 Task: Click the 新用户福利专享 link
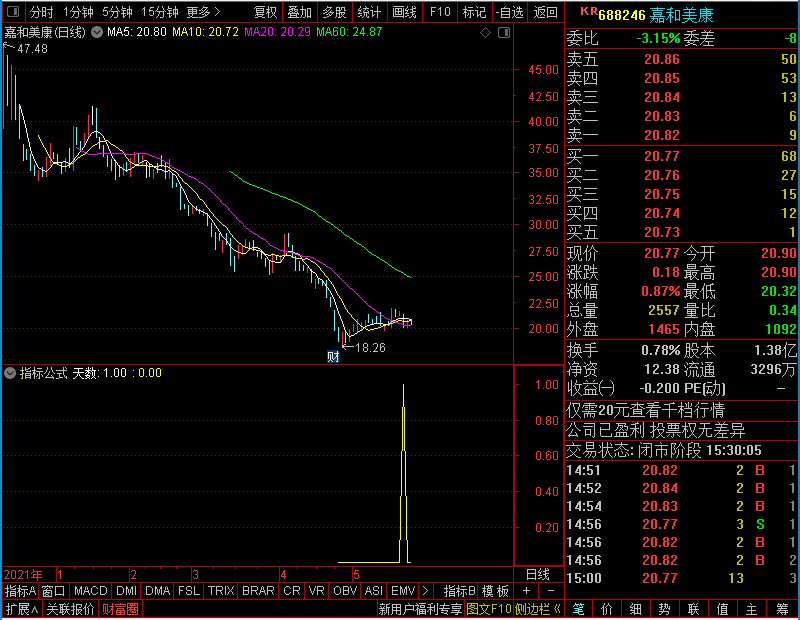coord(420,609)
